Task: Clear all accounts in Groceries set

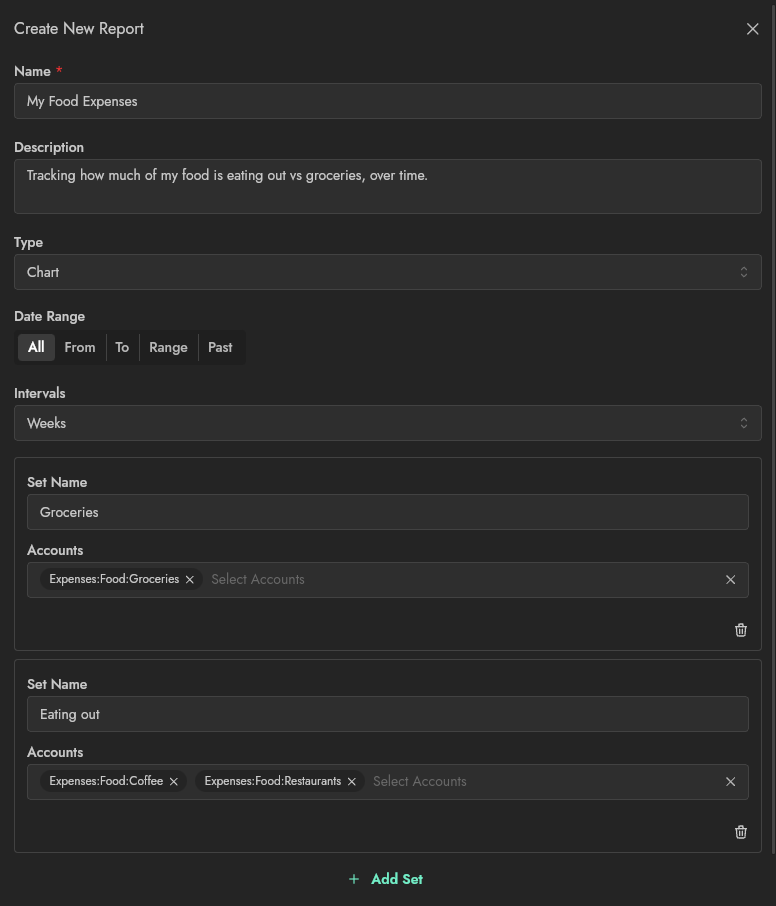Action: click(x=730, y=580)
